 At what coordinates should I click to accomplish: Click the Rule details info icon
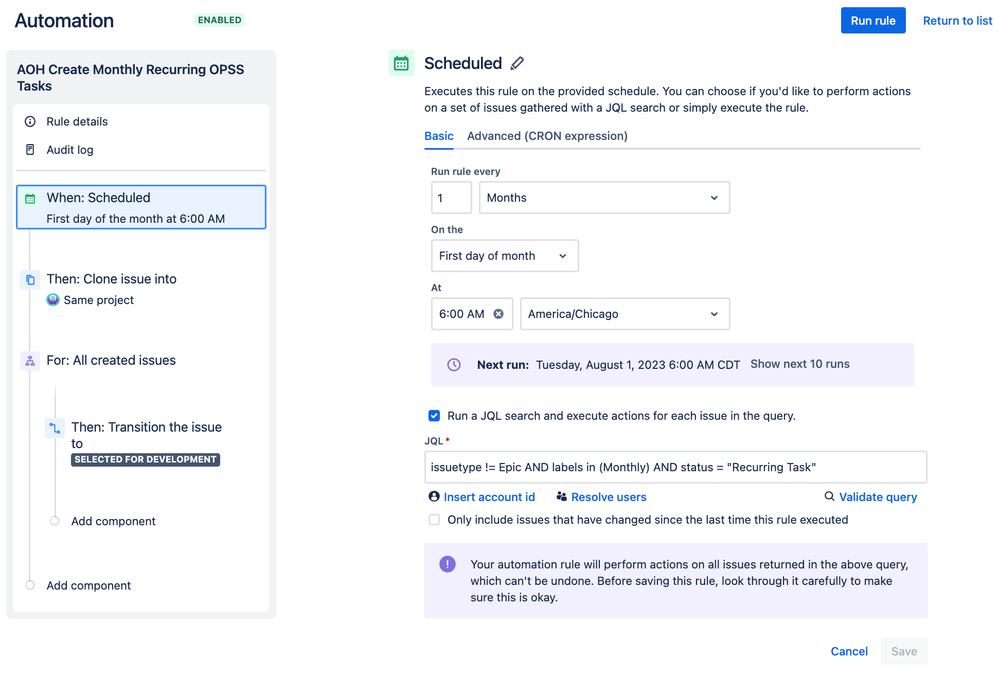tap(30, 121)
